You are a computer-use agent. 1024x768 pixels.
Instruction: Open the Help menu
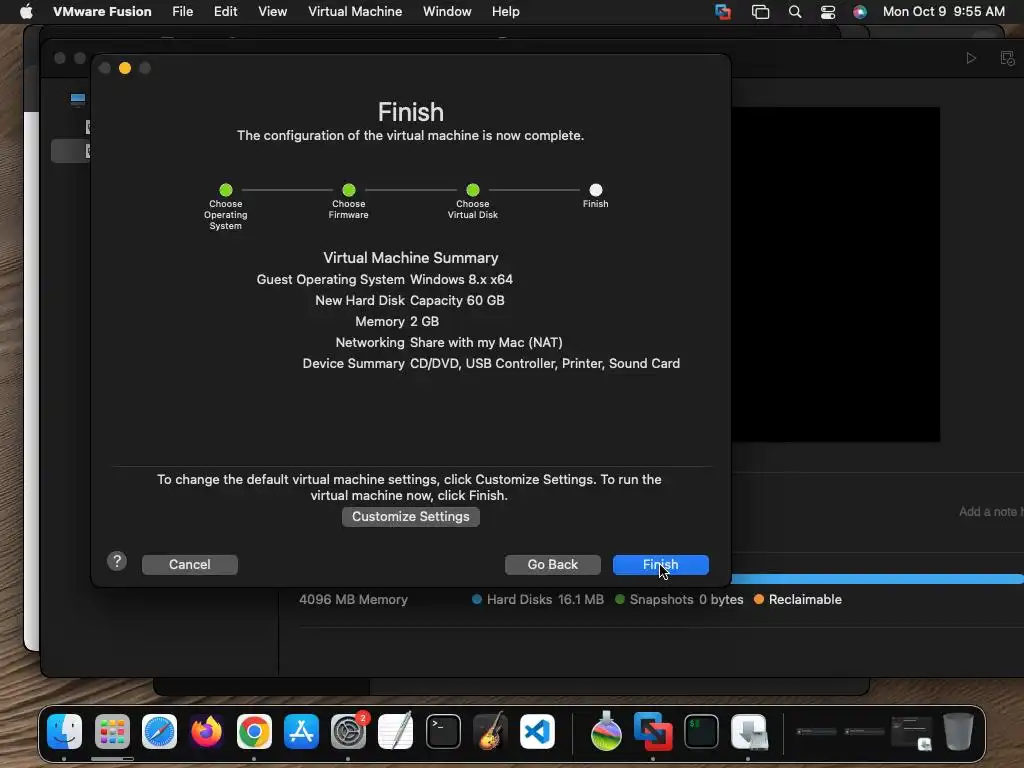coord(505,11)
